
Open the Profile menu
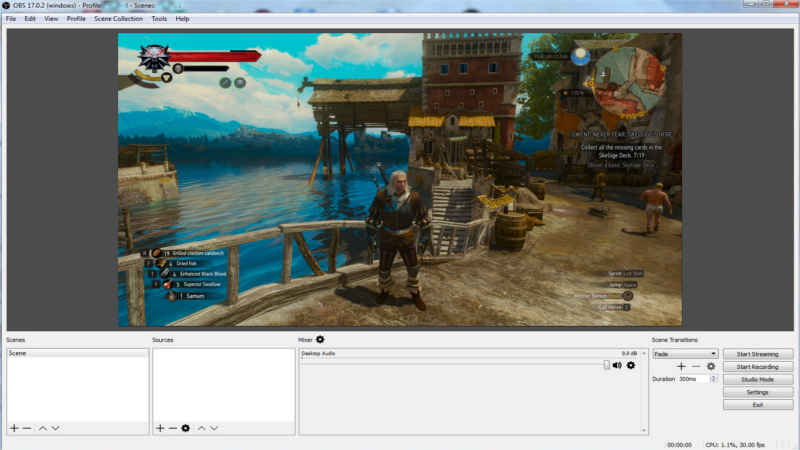[x=76, y=19]
